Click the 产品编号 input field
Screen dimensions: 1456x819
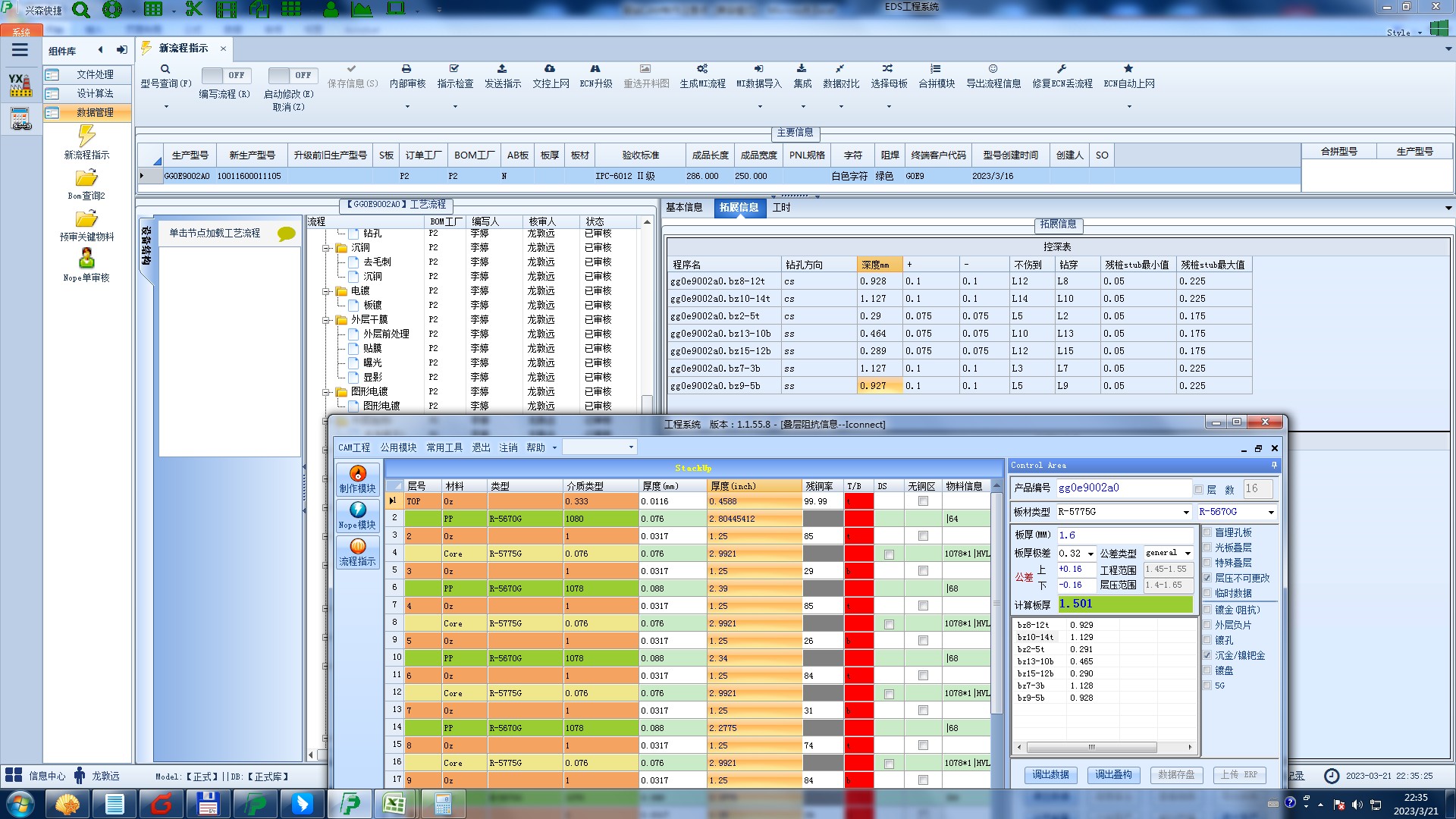pyautogui.click(x=1122, y=488)
